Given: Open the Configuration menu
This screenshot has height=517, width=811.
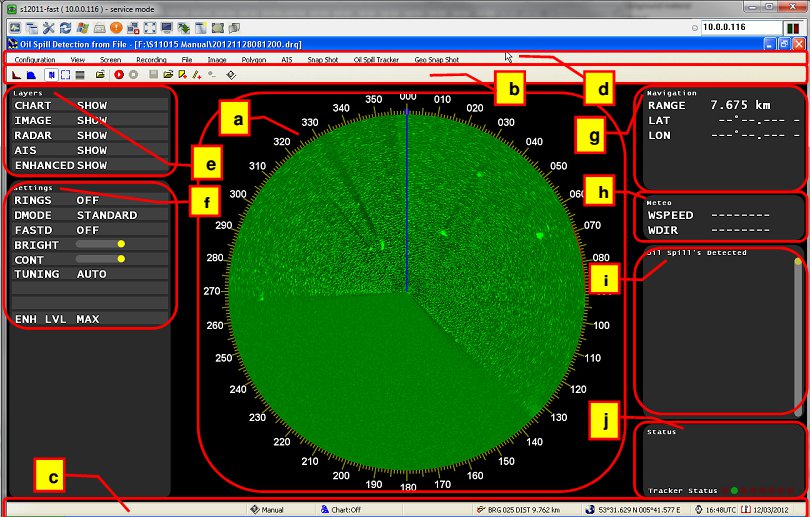Looking at the screenshot, I should [x=35, y=60].
